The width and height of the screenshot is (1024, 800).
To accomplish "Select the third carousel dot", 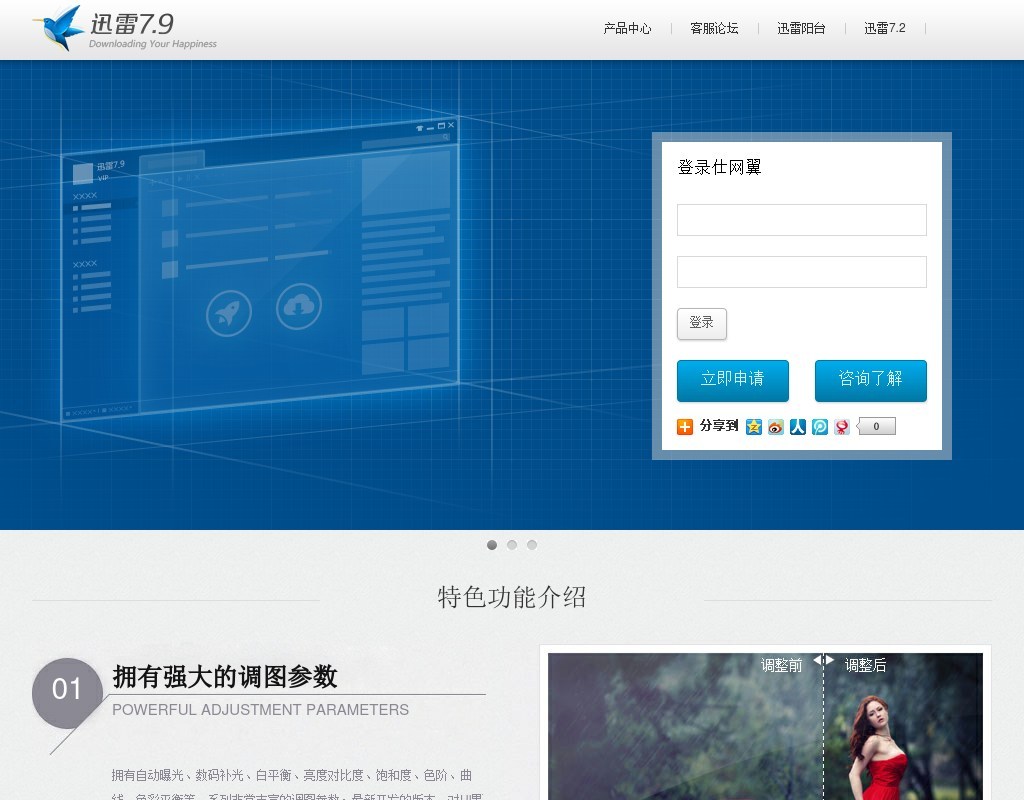I will coord(532,545).
